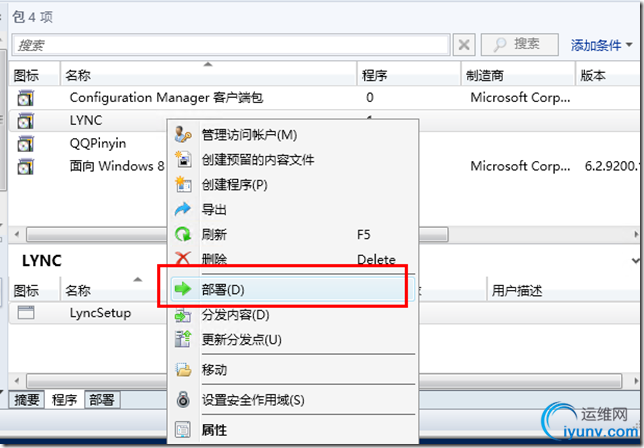The width and height of the screenshot is (644, 448).
Task: Click the green 刷新 refresh icon
Action: [183, 234]
